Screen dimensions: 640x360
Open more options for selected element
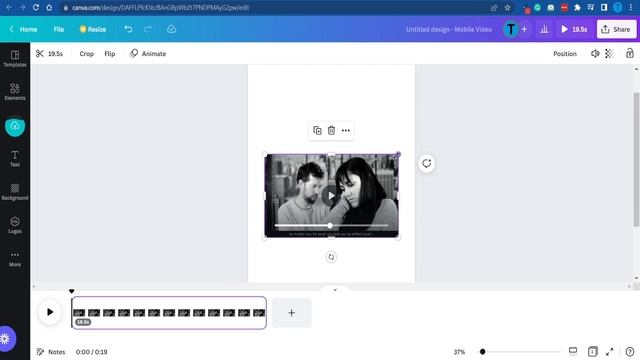click(x=346, y=130)
